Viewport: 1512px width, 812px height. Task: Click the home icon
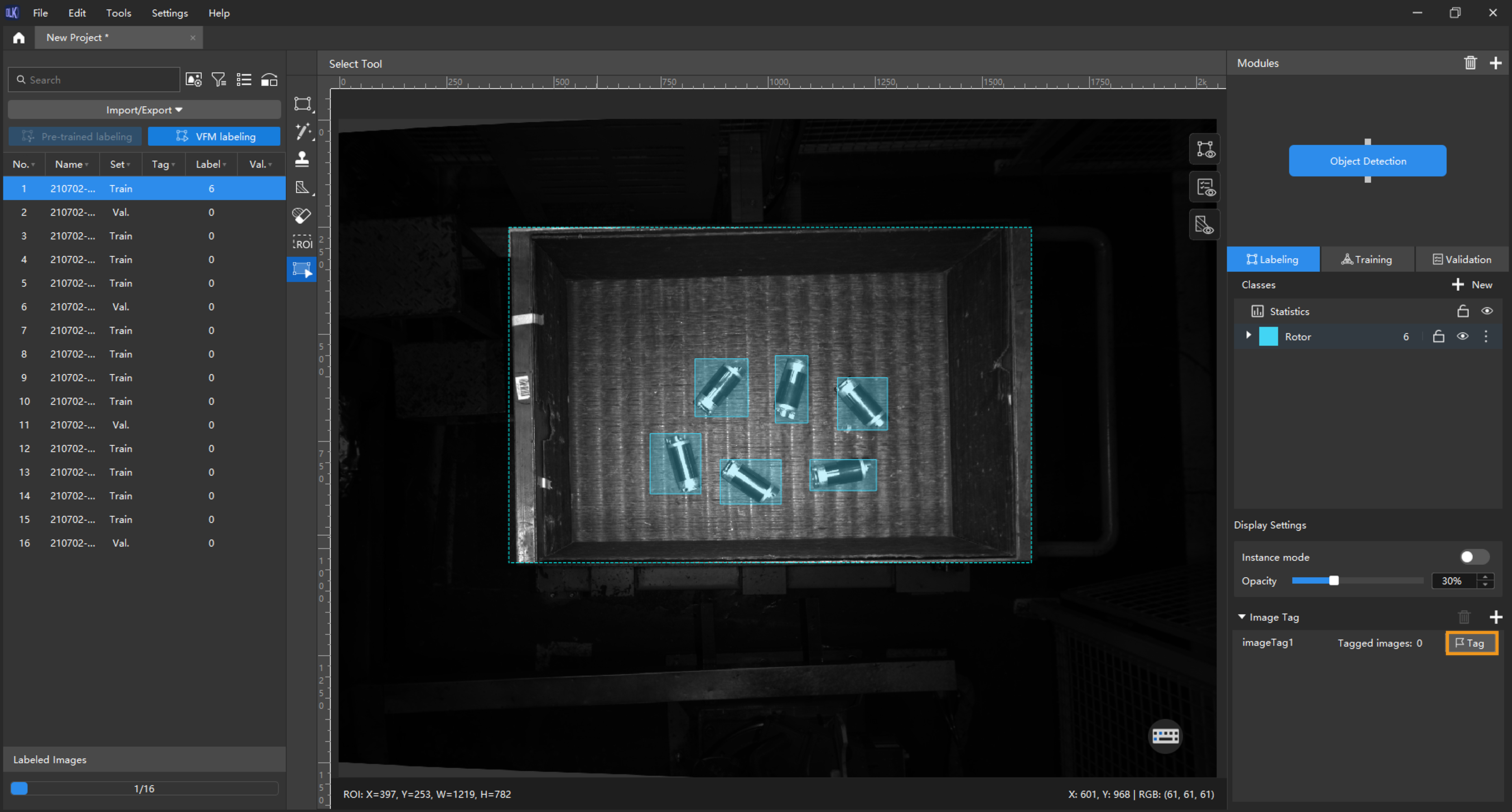click(19, 38)
